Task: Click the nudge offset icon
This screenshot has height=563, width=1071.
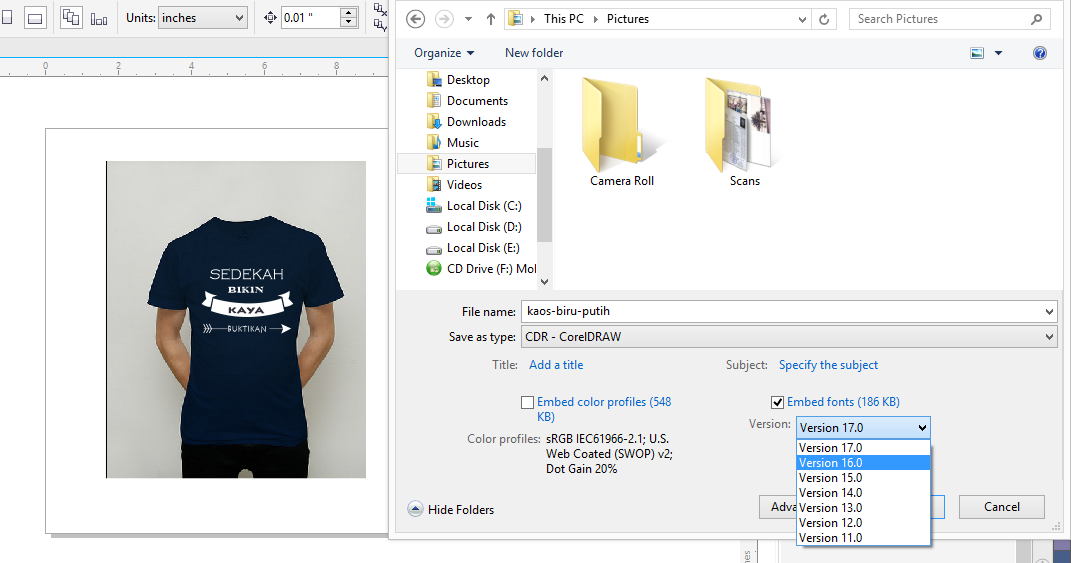Action: pos(270,18)
